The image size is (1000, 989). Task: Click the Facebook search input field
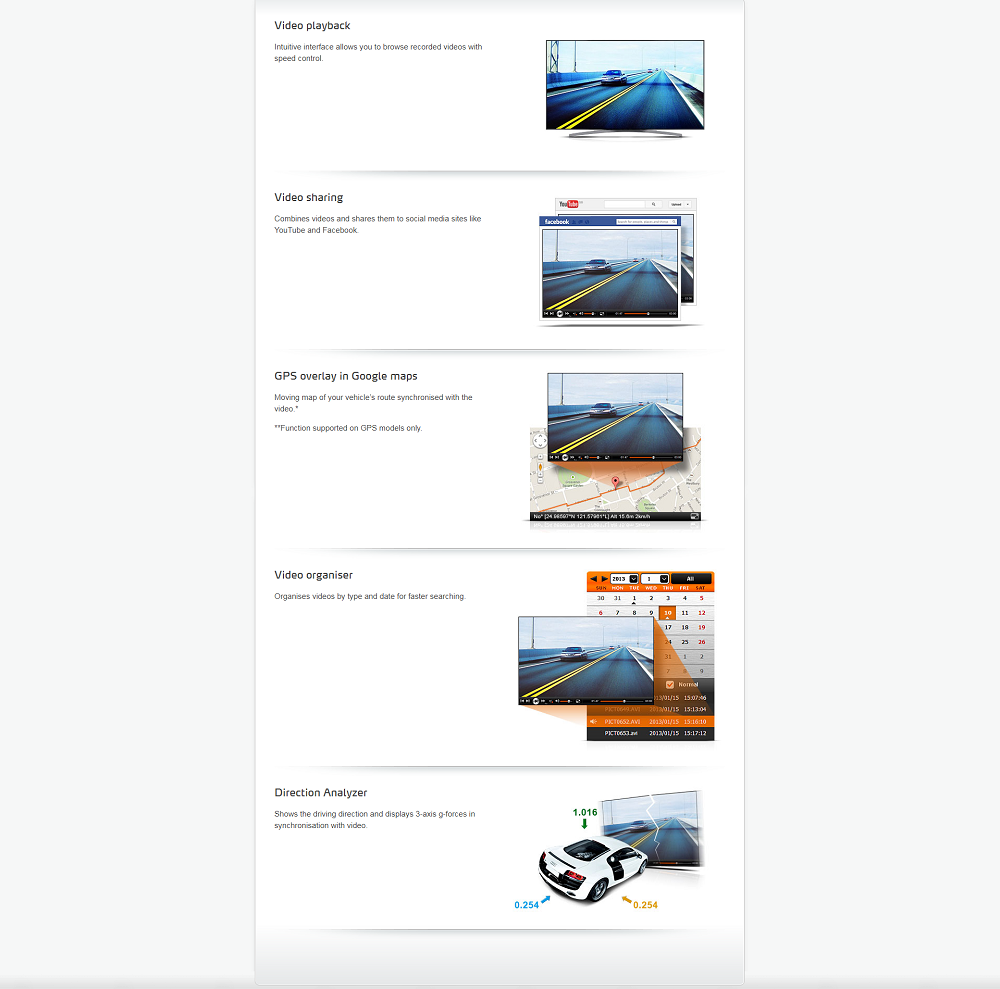[x=643, y=221]
